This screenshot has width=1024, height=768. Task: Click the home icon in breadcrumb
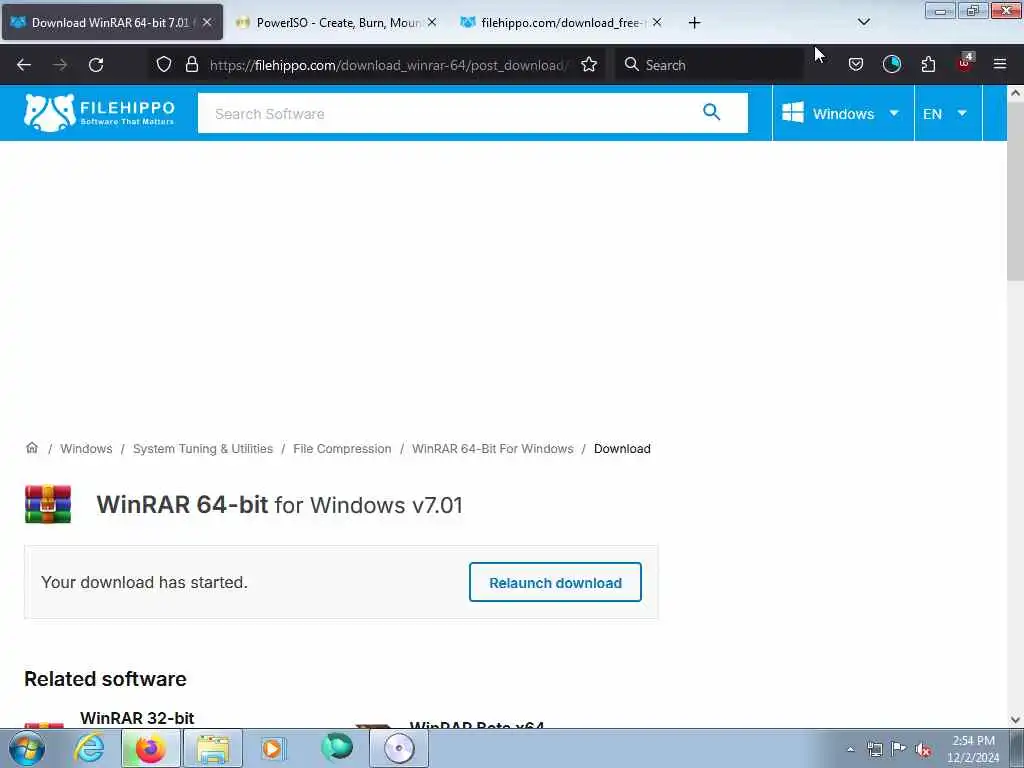pyautogui.click(x=31, y=448)
